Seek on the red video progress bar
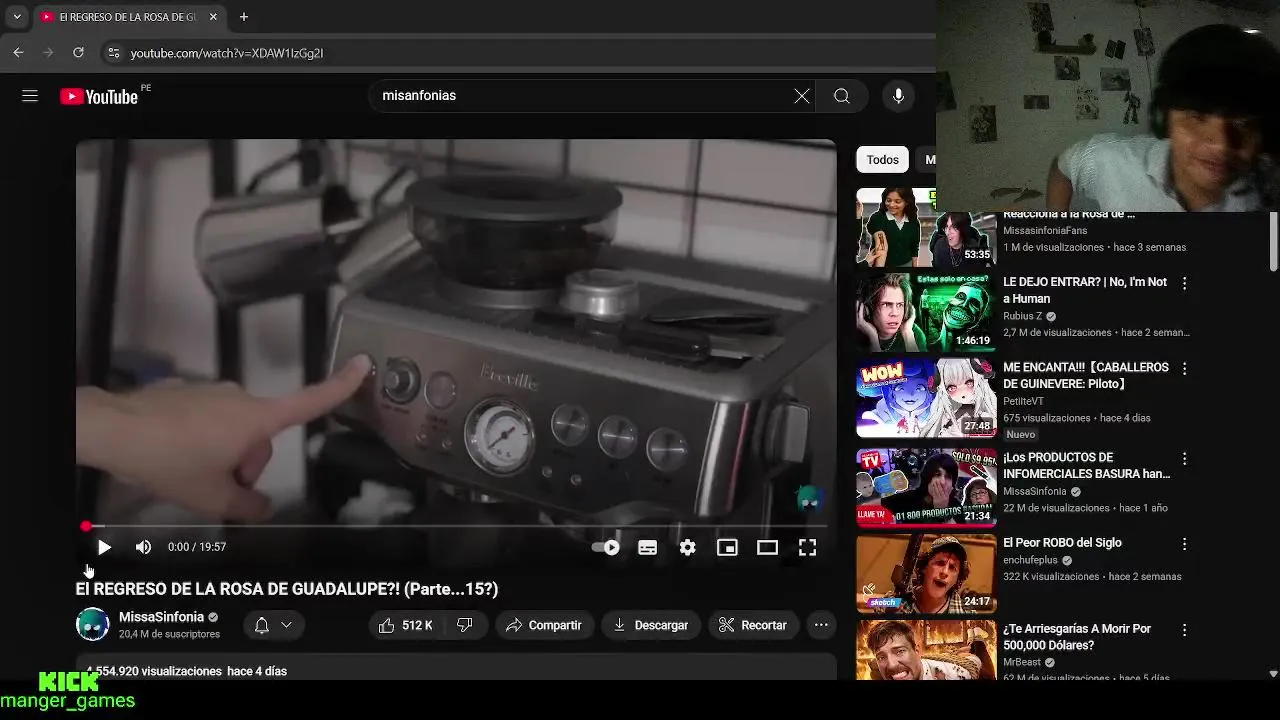The height and width of the screenshot is (720, 1280). click(x=456, y=526)
